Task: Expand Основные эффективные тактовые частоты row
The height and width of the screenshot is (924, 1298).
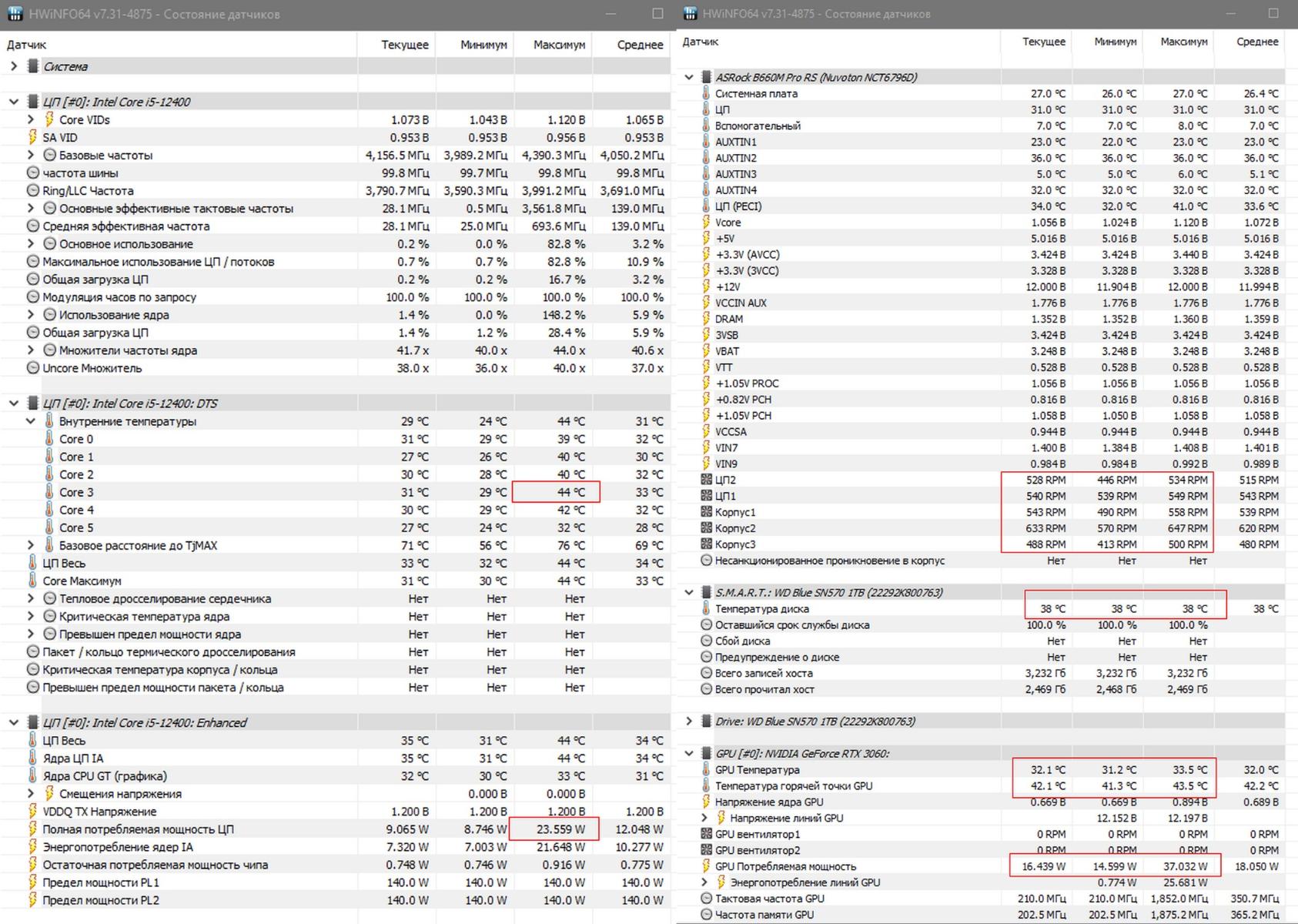Action: tap(31, 208)
